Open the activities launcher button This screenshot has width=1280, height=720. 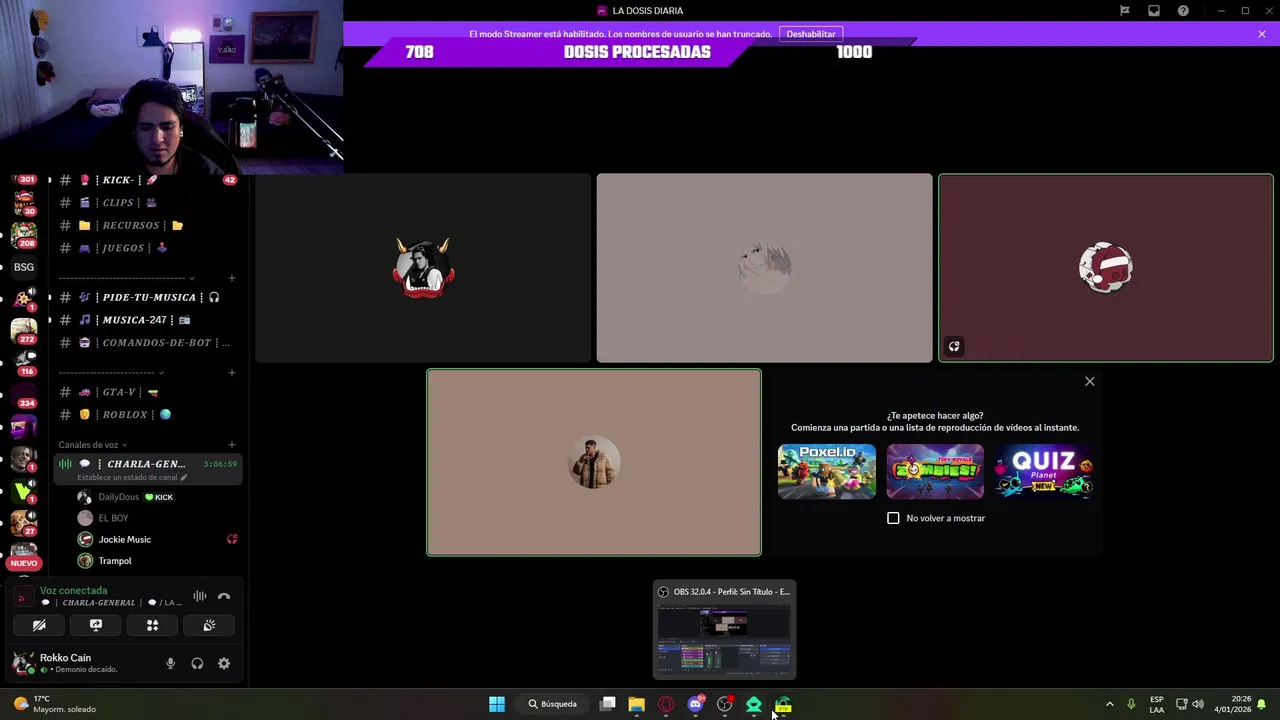click(x=153, y=625)
